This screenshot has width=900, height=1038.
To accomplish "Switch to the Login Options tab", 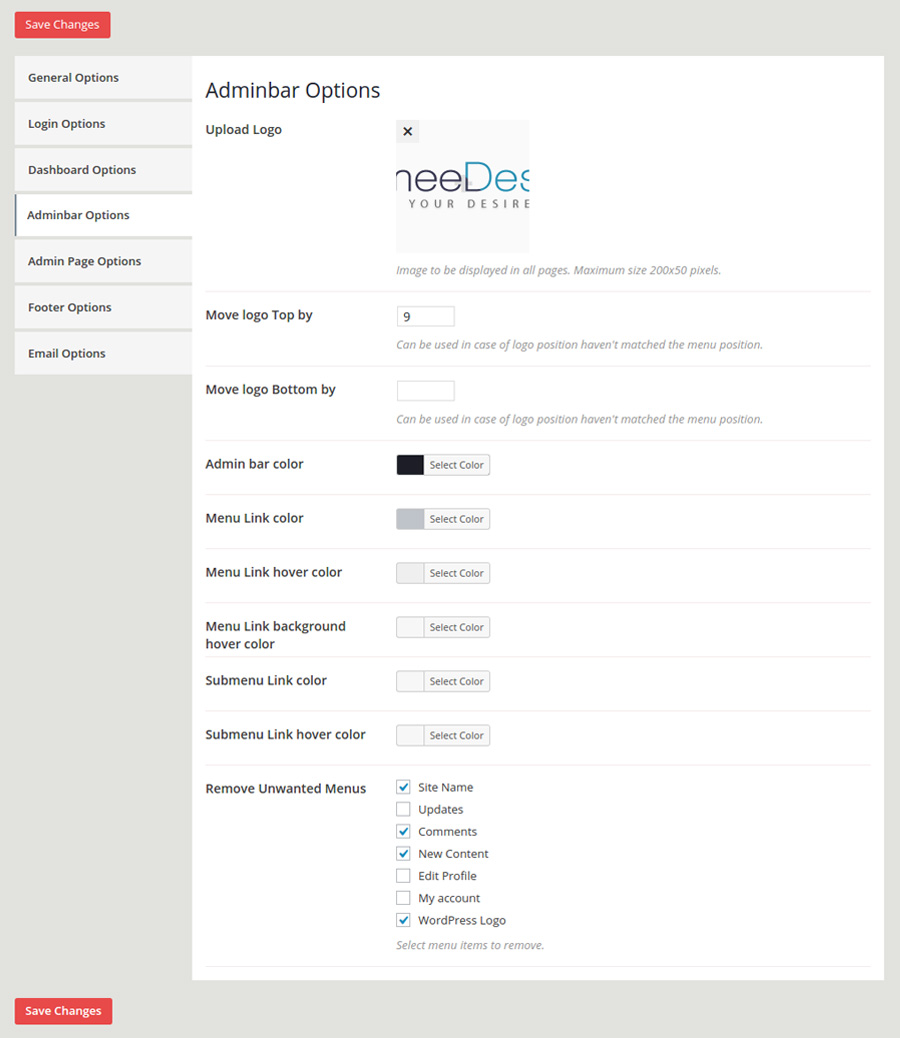I will tap(103, 124).
